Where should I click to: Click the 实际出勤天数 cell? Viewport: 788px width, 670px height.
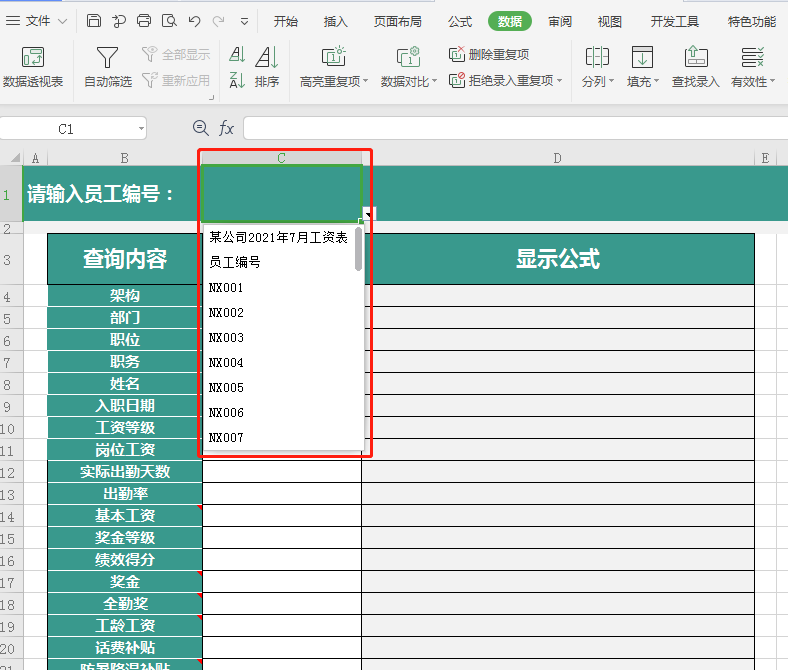pos(125,471)
